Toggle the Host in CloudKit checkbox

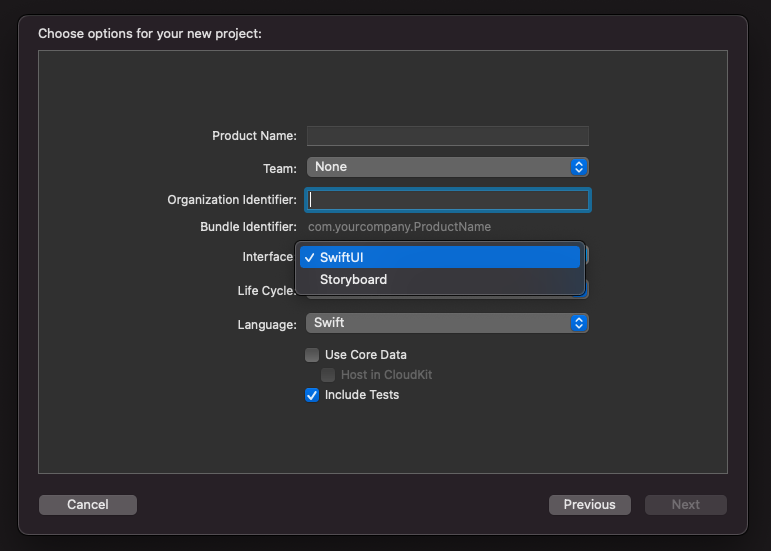click(328, 375)
